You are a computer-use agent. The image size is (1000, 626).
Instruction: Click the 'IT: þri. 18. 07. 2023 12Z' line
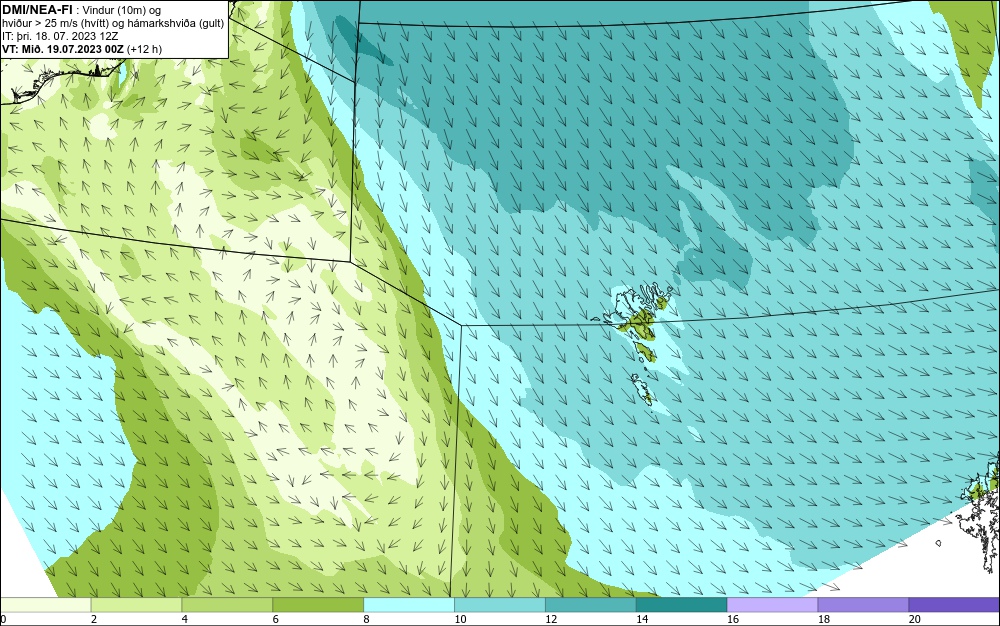[60, 36]
